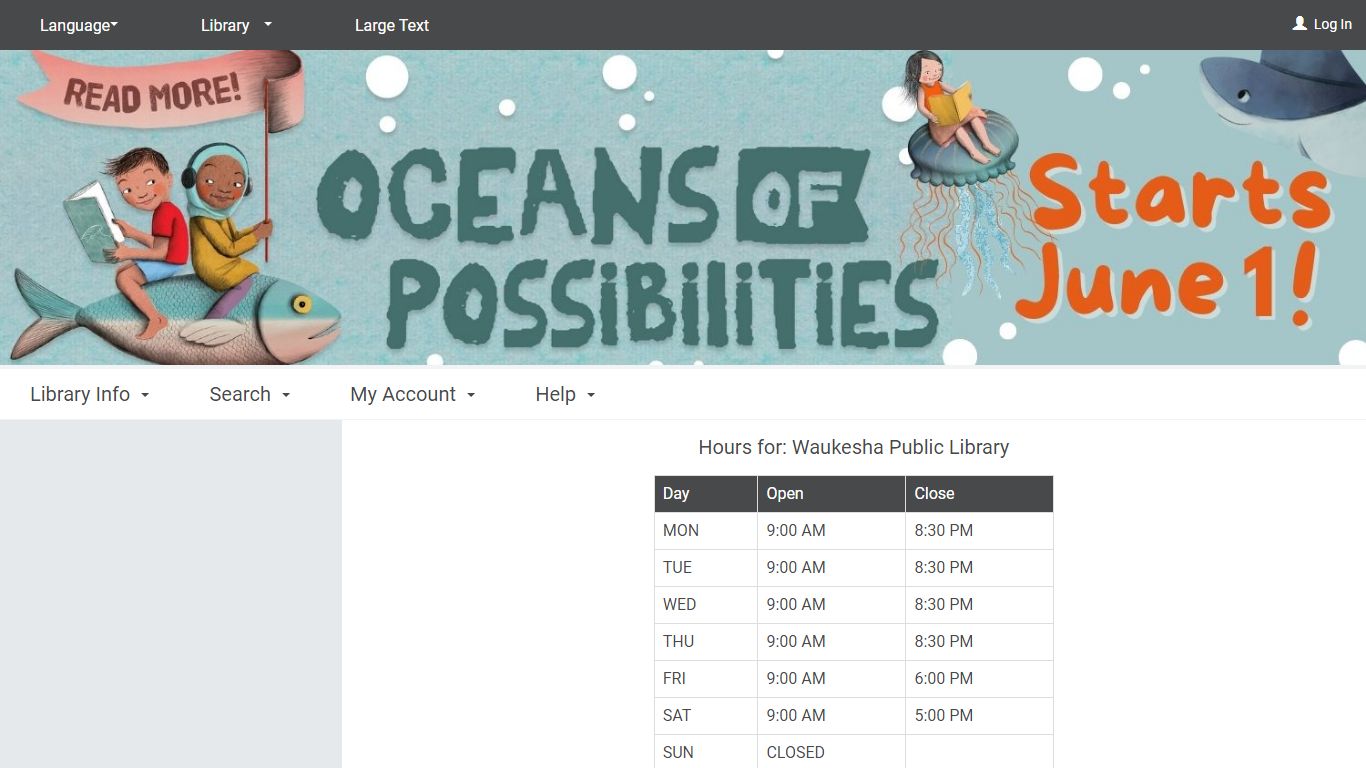The height and width of the screenshot is (768, 1366).
Task: Open the Language dropdown
Action: tap(79, 25)
